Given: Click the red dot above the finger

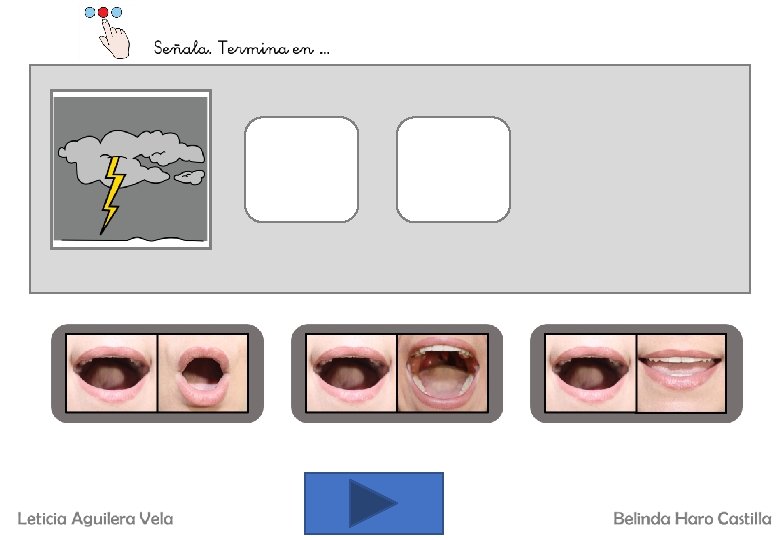Looking at the screenshot, I should 103,12.
